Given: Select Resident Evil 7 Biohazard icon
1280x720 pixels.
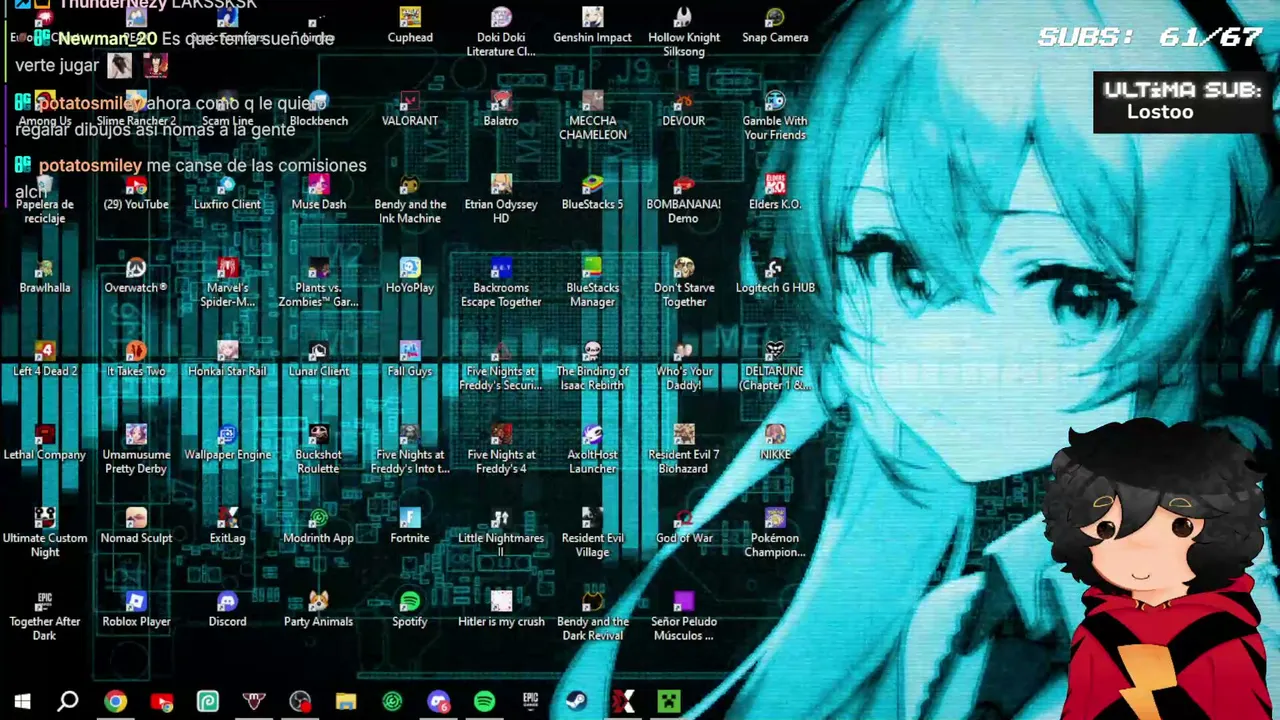Looking at the screenshot, I should point(684,450).
